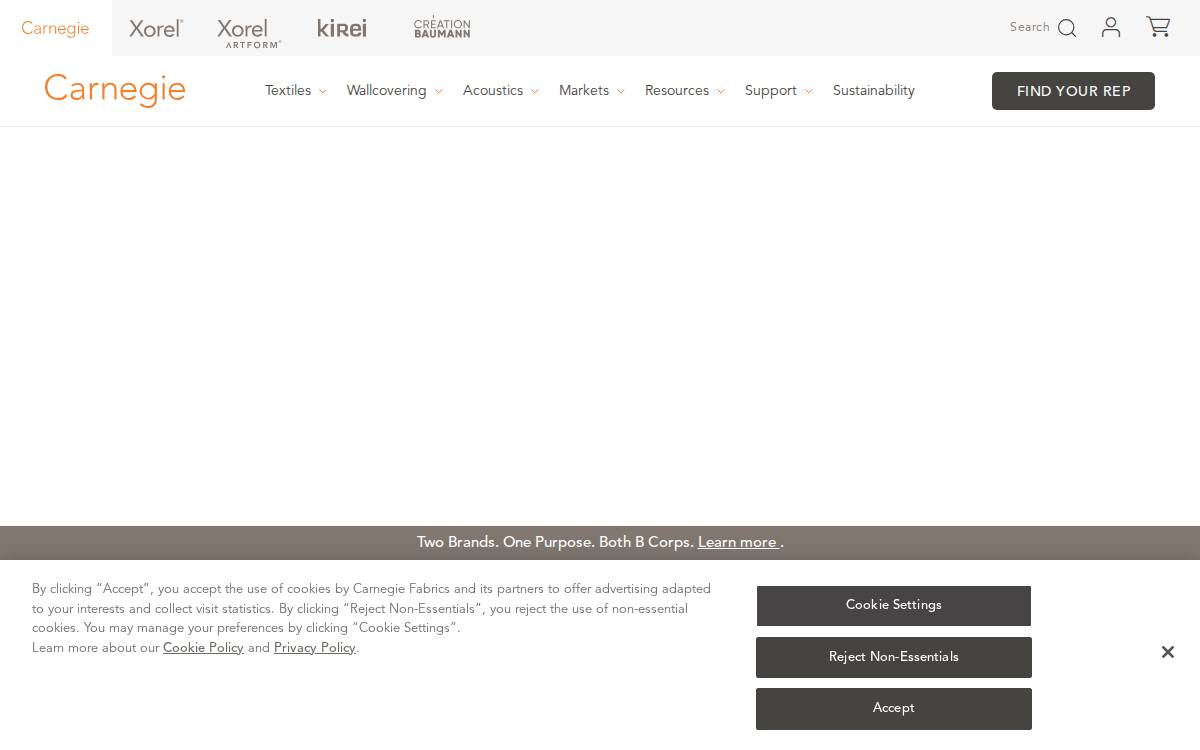Switch to the Xorel brand tab
Image resolution: width=1200 pixels, height=750 pixels.
(156, 28)
